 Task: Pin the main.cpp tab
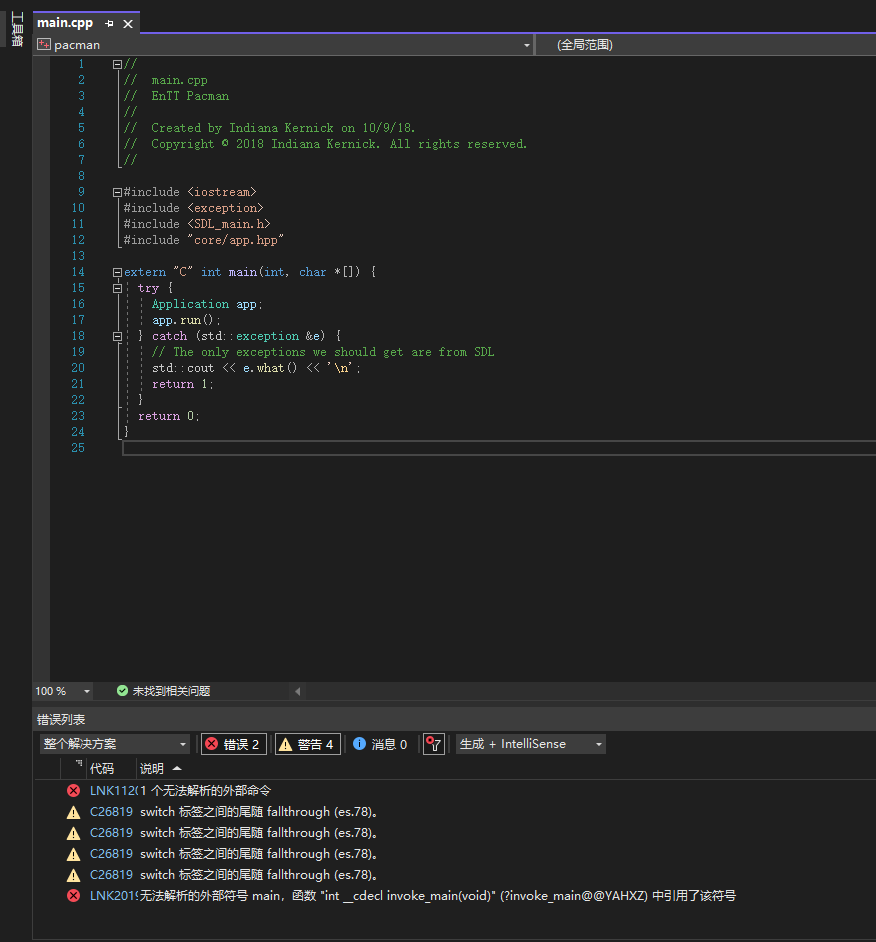click(x=109, y=23)
